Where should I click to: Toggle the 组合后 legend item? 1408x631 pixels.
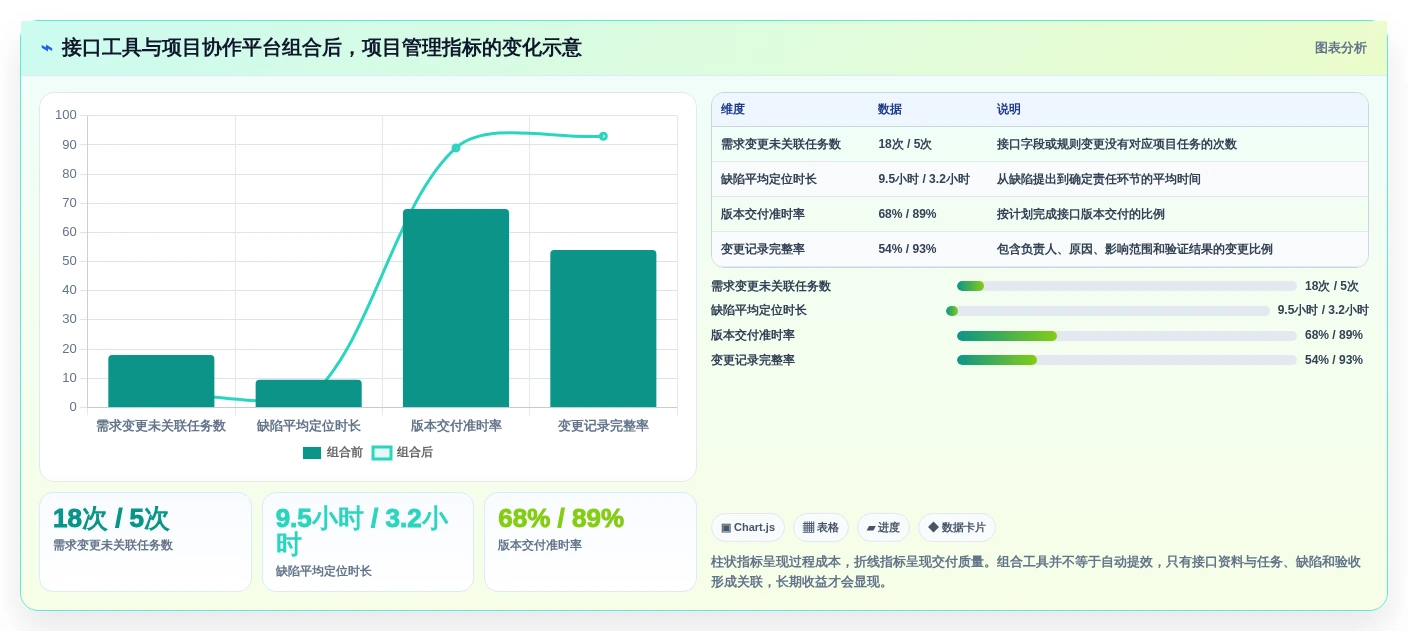coord(402,452)
